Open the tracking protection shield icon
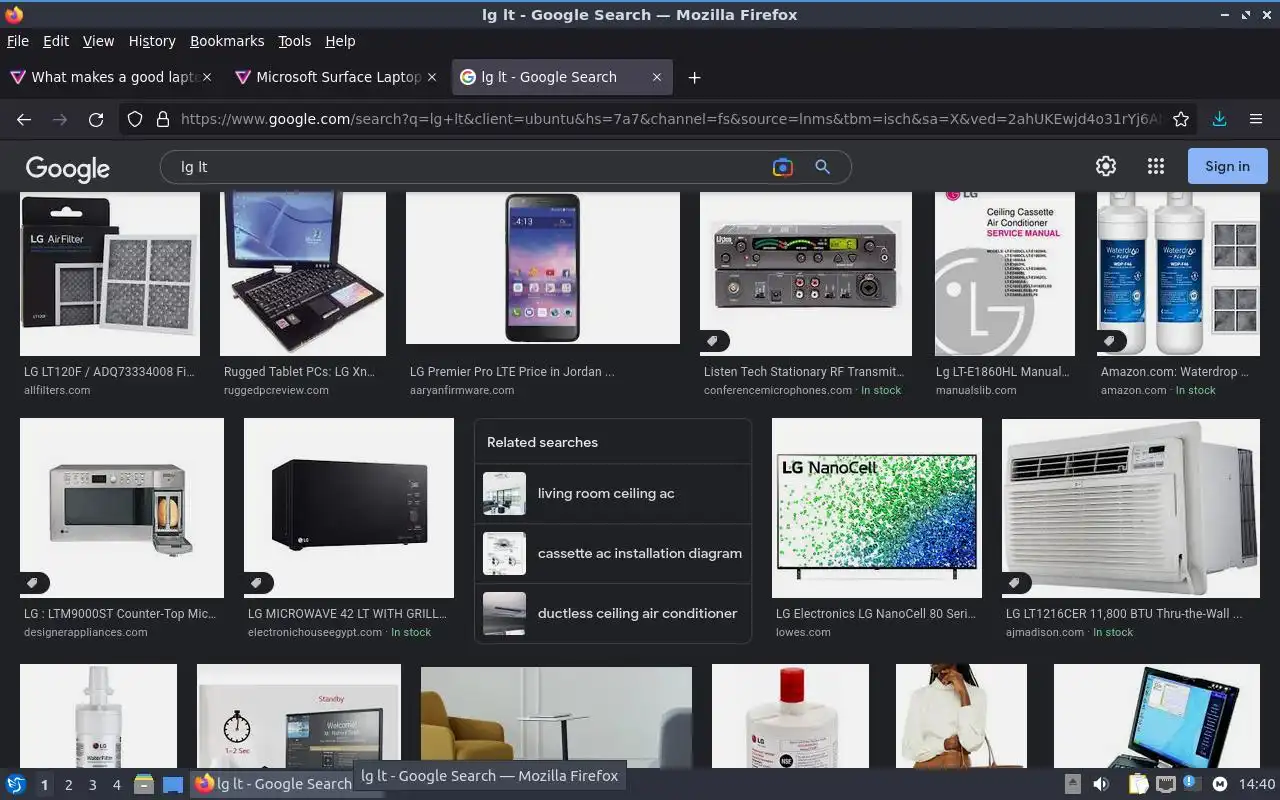Screen dimensions: 1280x800 click(x=135, y=119)
